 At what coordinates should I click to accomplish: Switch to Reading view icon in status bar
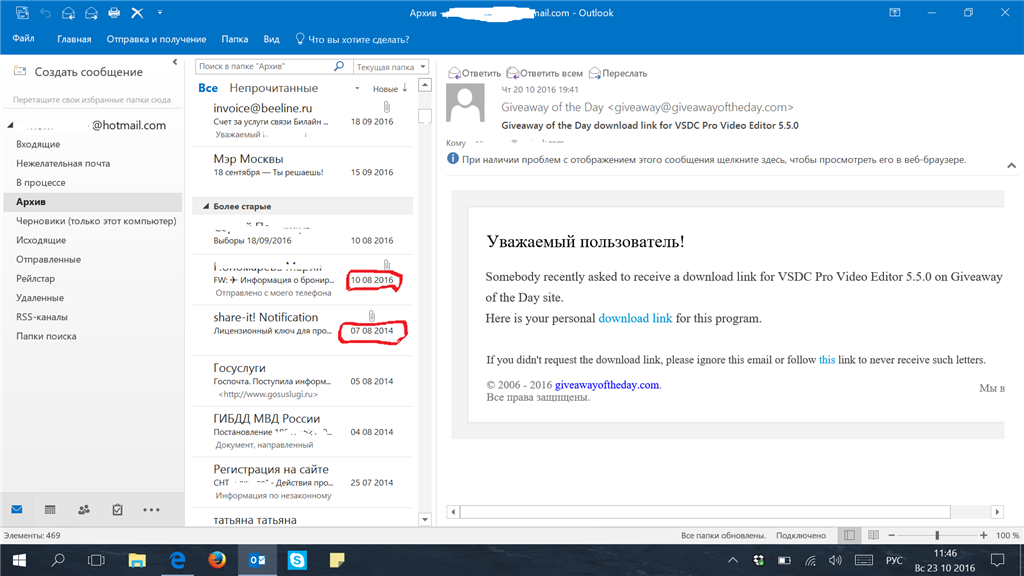pyautogui.click(x=874, y=535)
